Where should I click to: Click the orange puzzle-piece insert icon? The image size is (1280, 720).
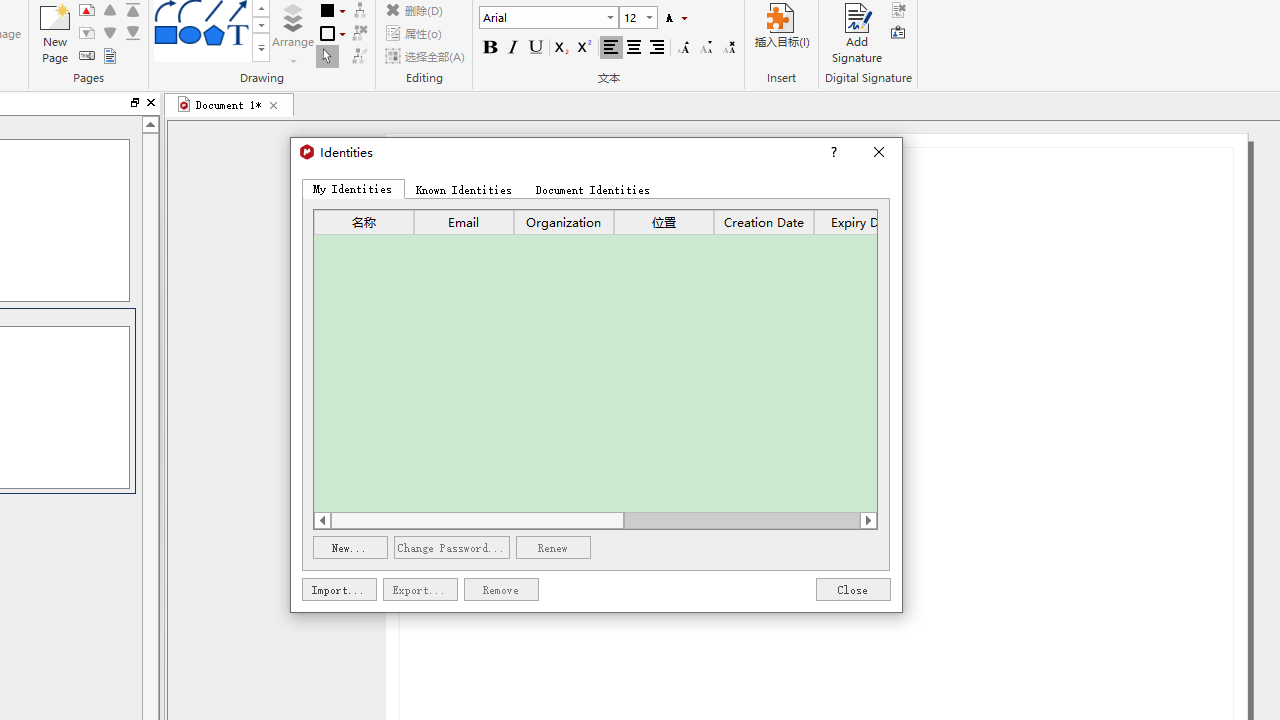[x=780, y=18]
